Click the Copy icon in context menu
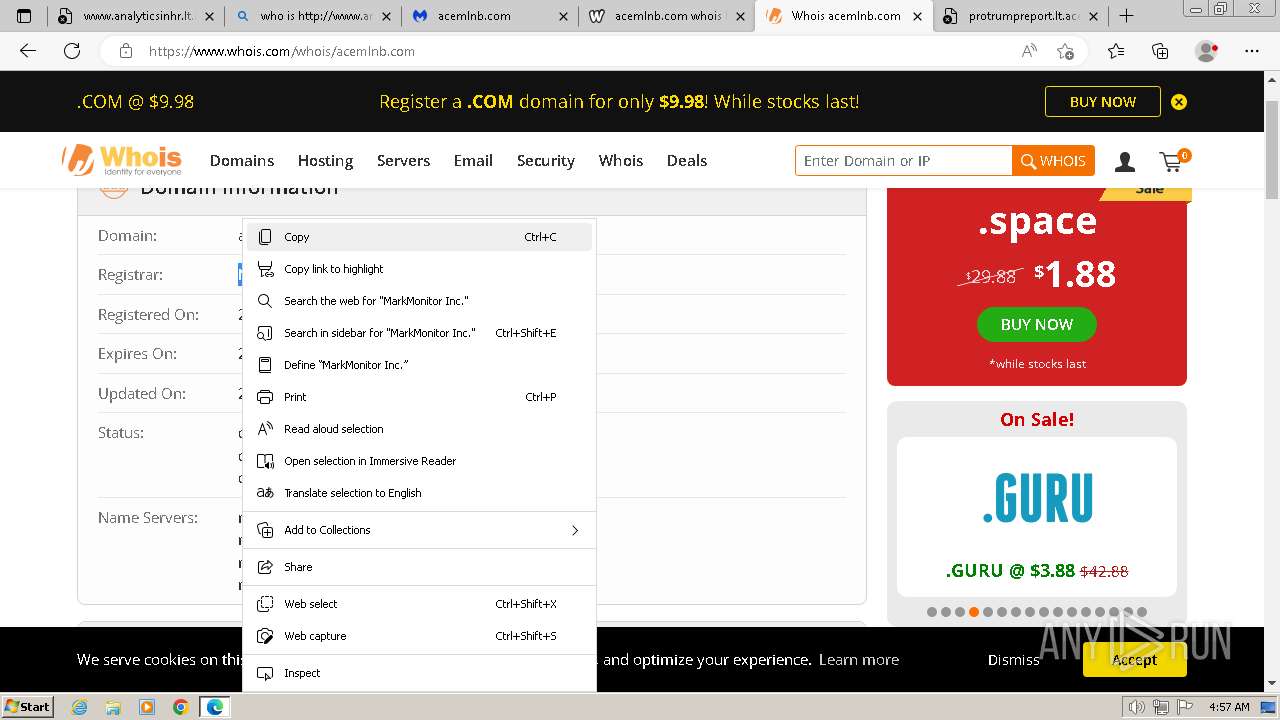The width and height of the screenshot is (1280, 720). 265,237
